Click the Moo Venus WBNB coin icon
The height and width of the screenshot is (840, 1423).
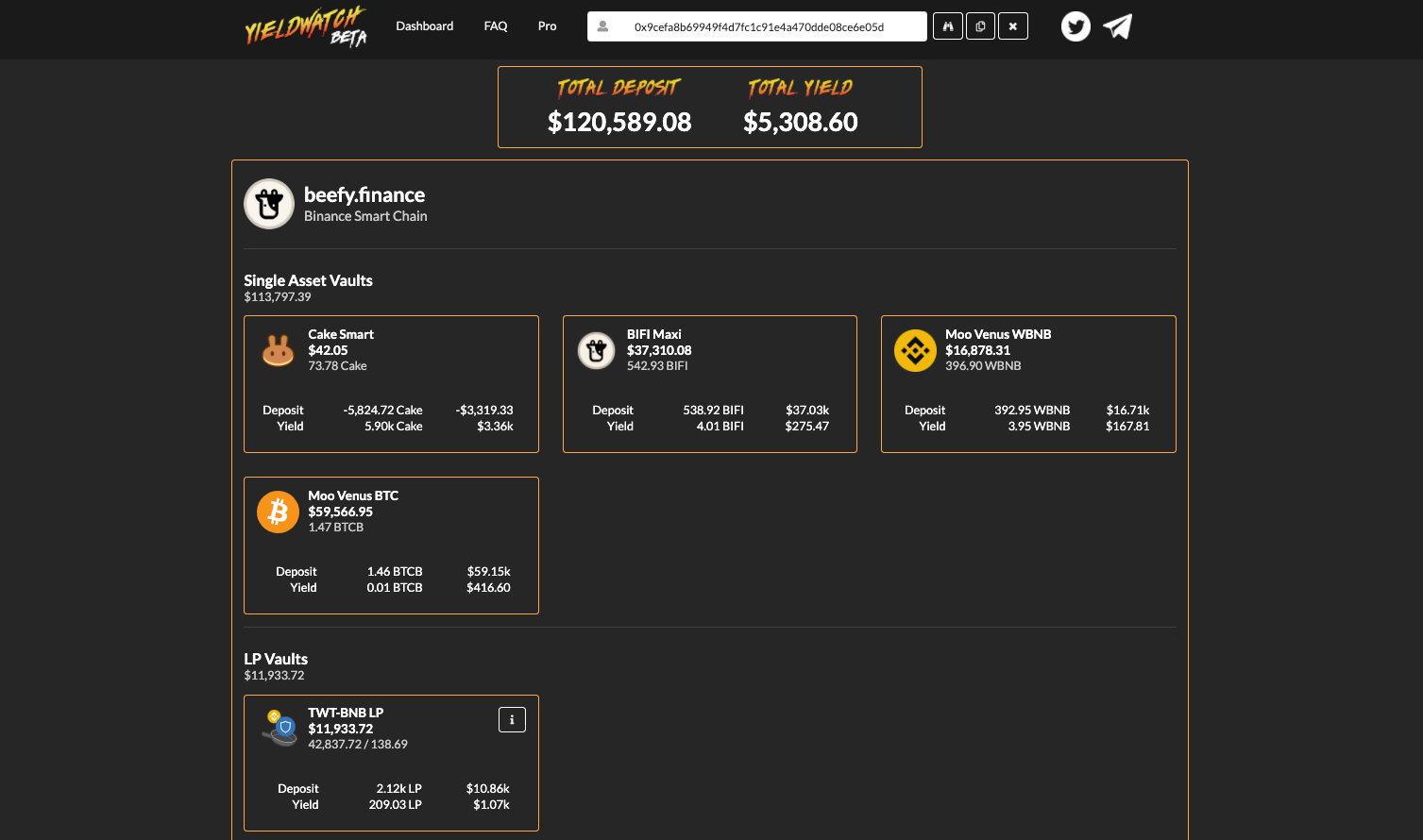pos(915,351)
